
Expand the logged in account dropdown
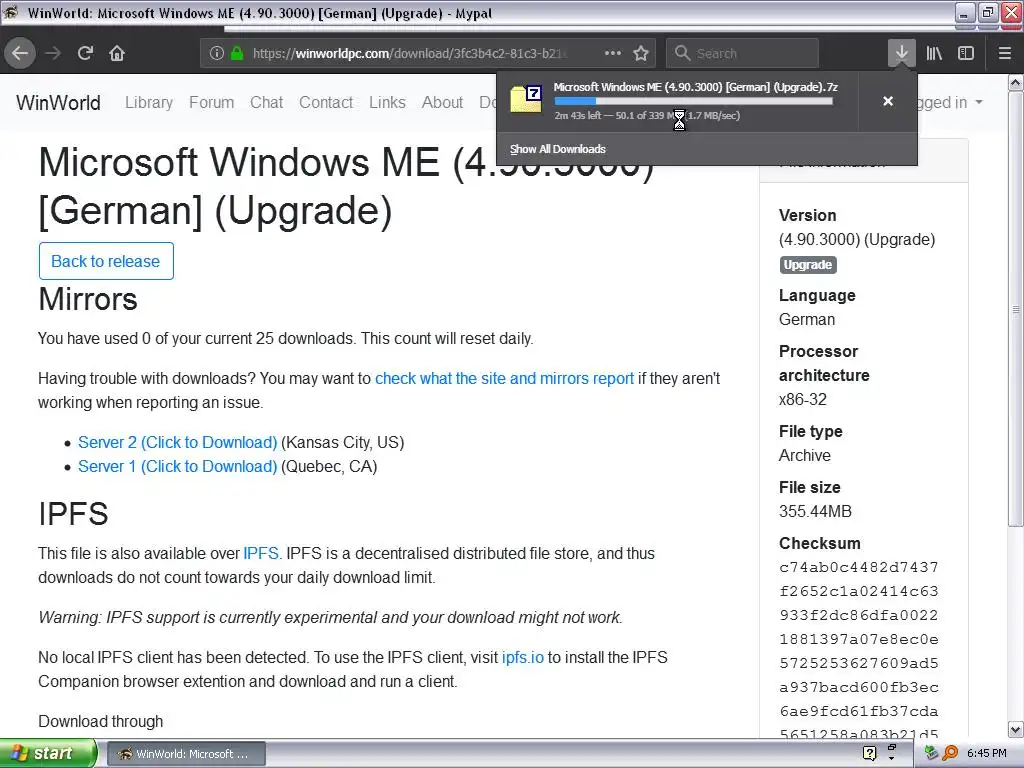tap(950, 103)
